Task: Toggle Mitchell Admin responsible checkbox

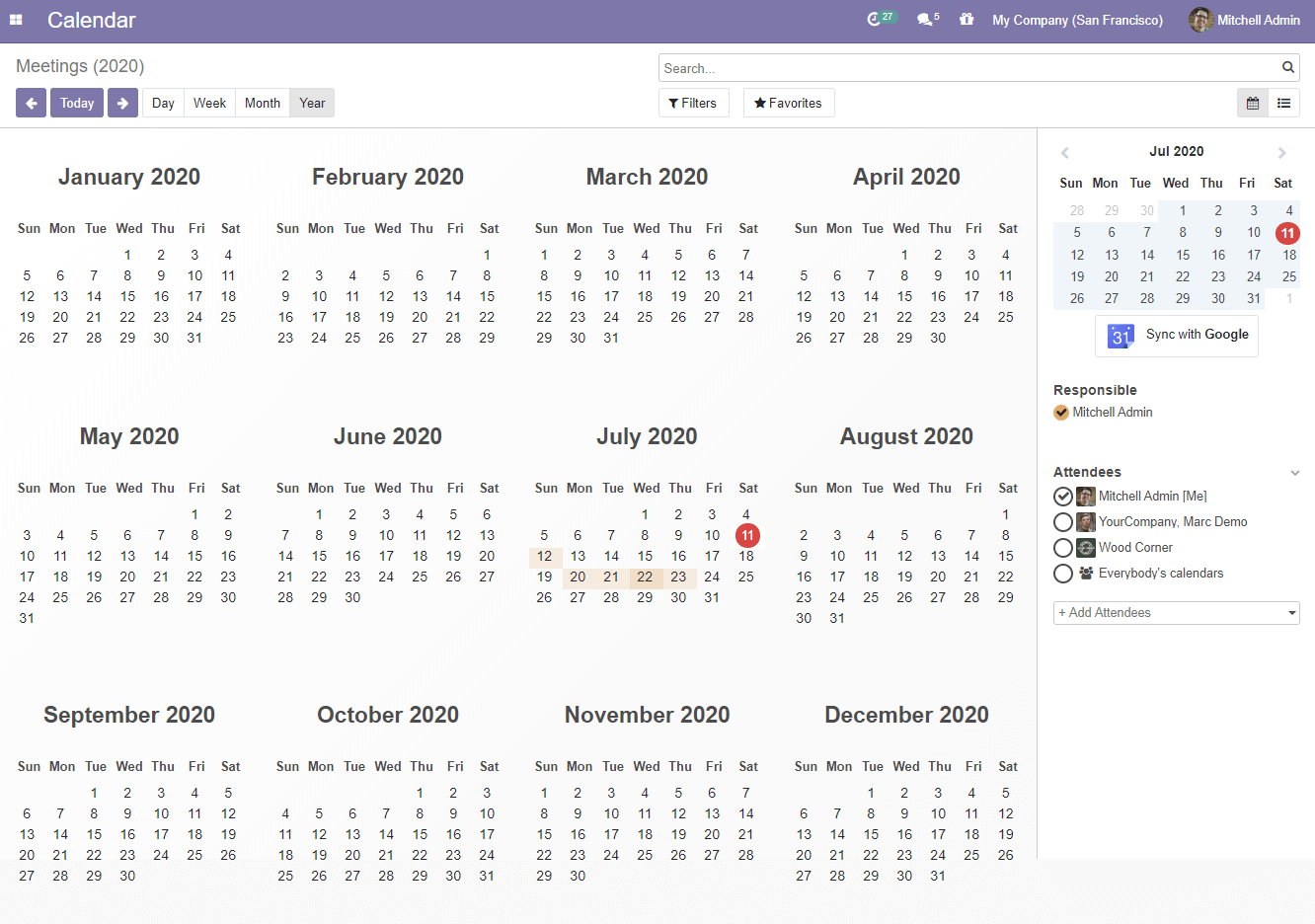Action: tap(1061, 413)
